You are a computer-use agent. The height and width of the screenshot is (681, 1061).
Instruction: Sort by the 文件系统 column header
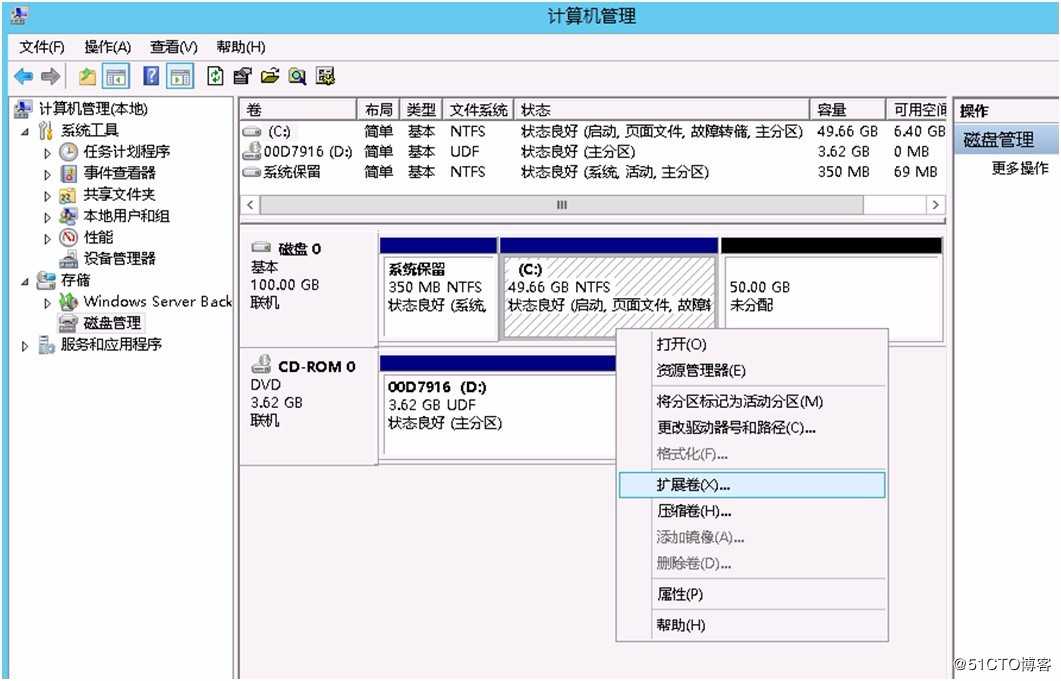[x=478, y=110]
